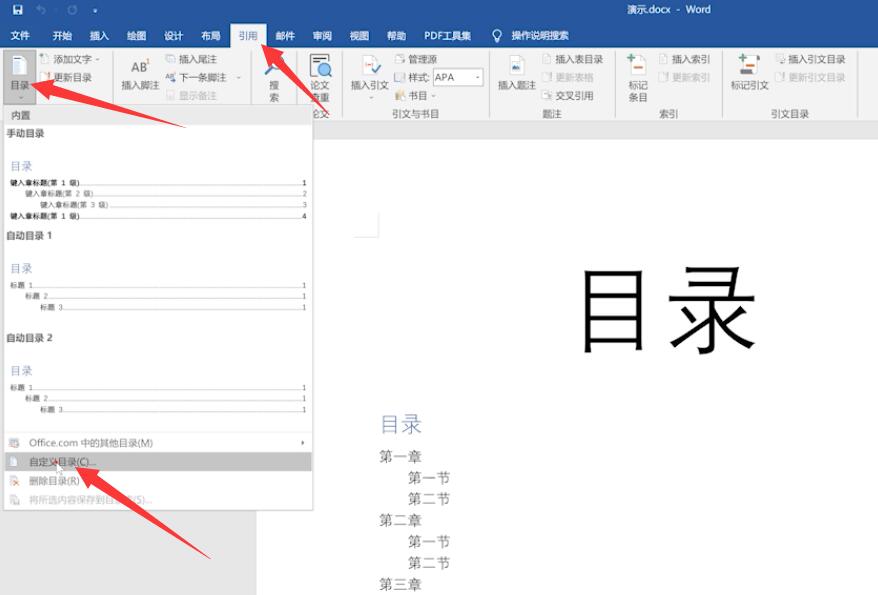The height and width of the screenshot is (595, 878).
Task: Select the 引用 ribbon tab
Action: pos(247,36)
